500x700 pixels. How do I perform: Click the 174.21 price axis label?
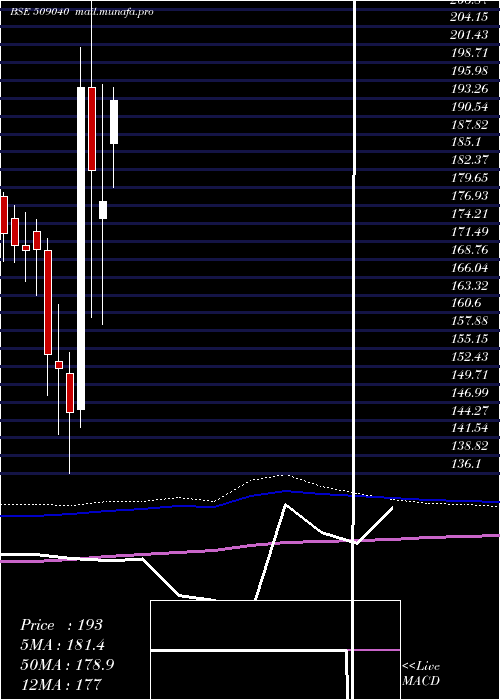point(469,213)
